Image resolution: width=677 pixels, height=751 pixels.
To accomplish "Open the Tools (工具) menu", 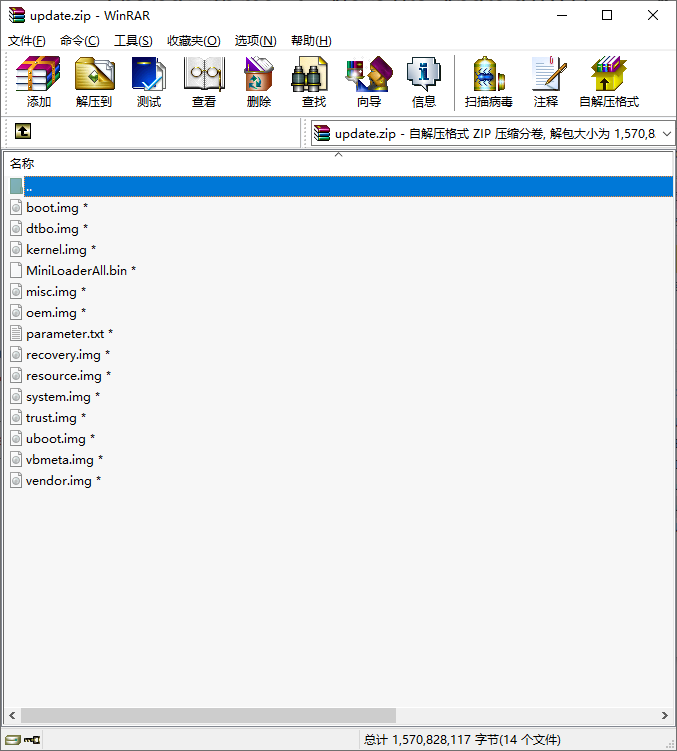I will (x=133, y=41).
